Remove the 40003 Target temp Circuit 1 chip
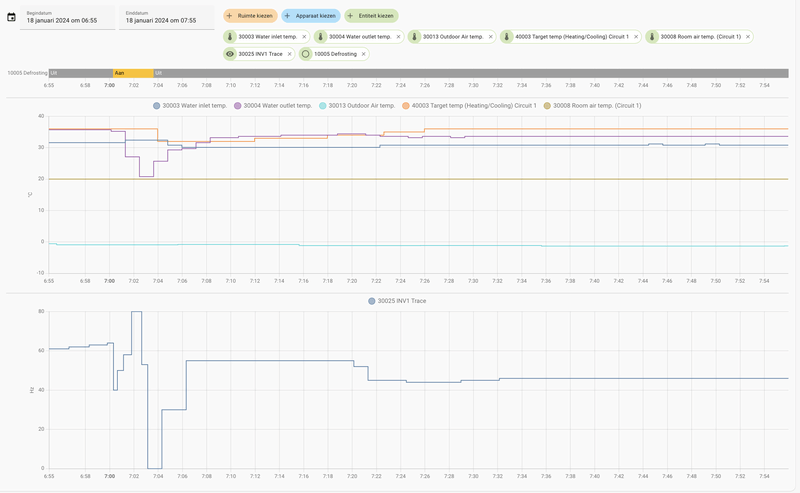 coord(636,37)
